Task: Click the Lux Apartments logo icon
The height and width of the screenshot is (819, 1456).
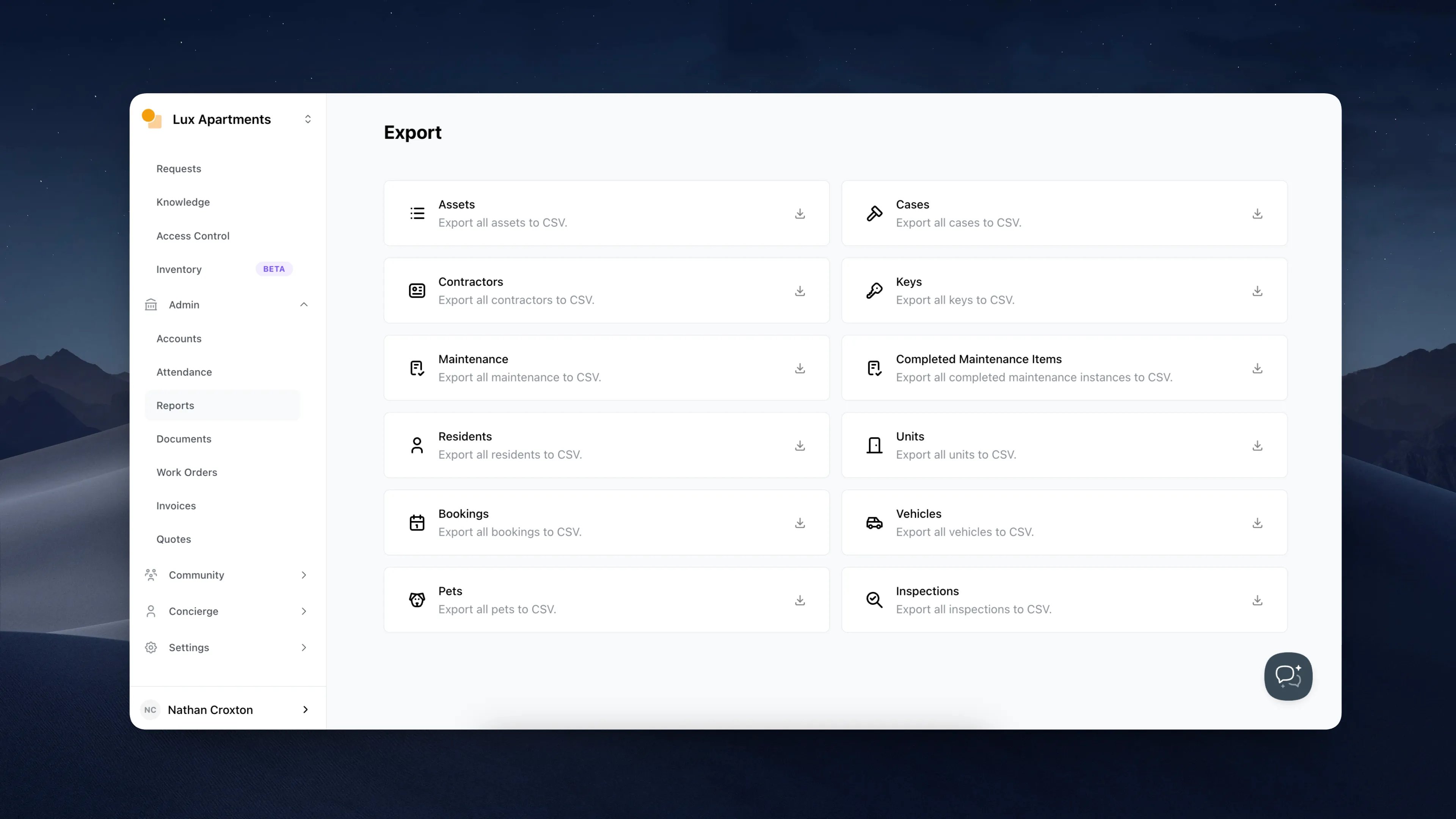Action: (152, 119)
